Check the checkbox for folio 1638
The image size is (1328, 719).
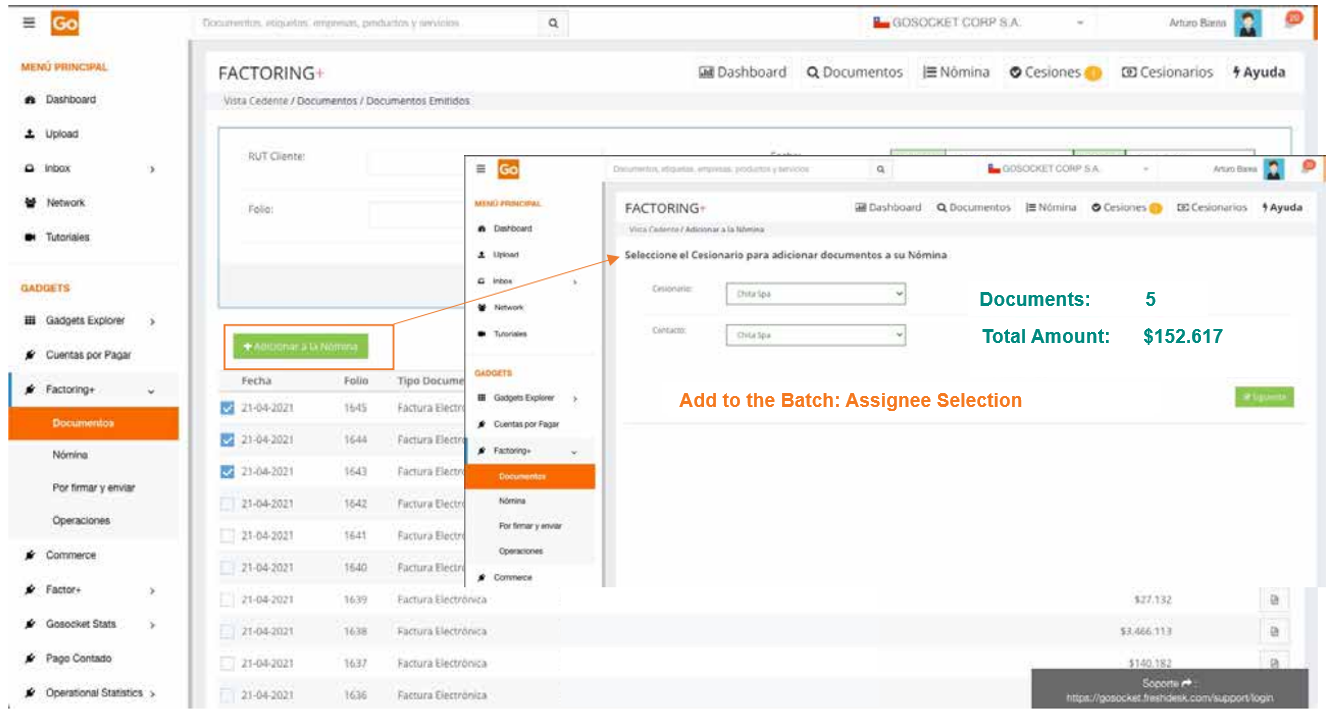tap(227, 632)
